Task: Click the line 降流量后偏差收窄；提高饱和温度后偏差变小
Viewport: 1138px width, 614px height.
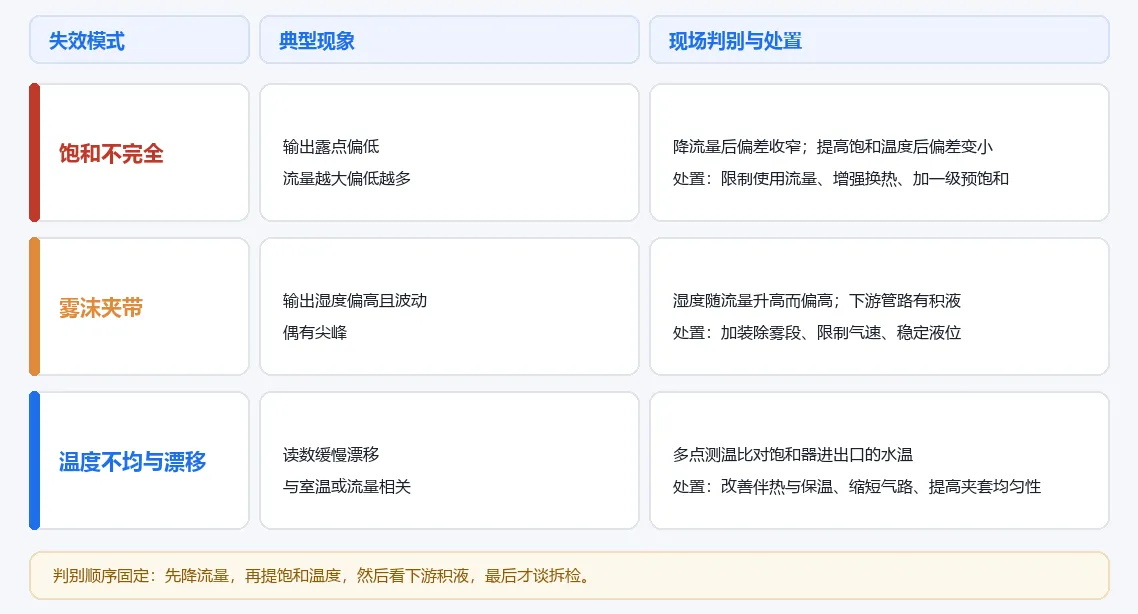Action: pos(832,147)
